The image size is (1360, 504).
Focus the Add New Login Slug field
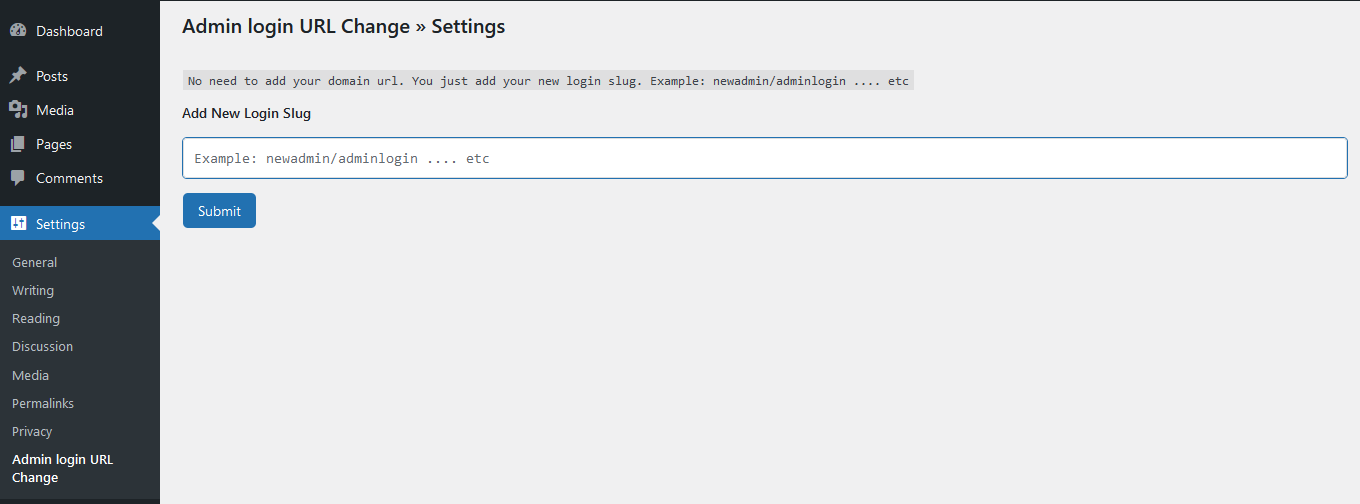tap(765, 158)
